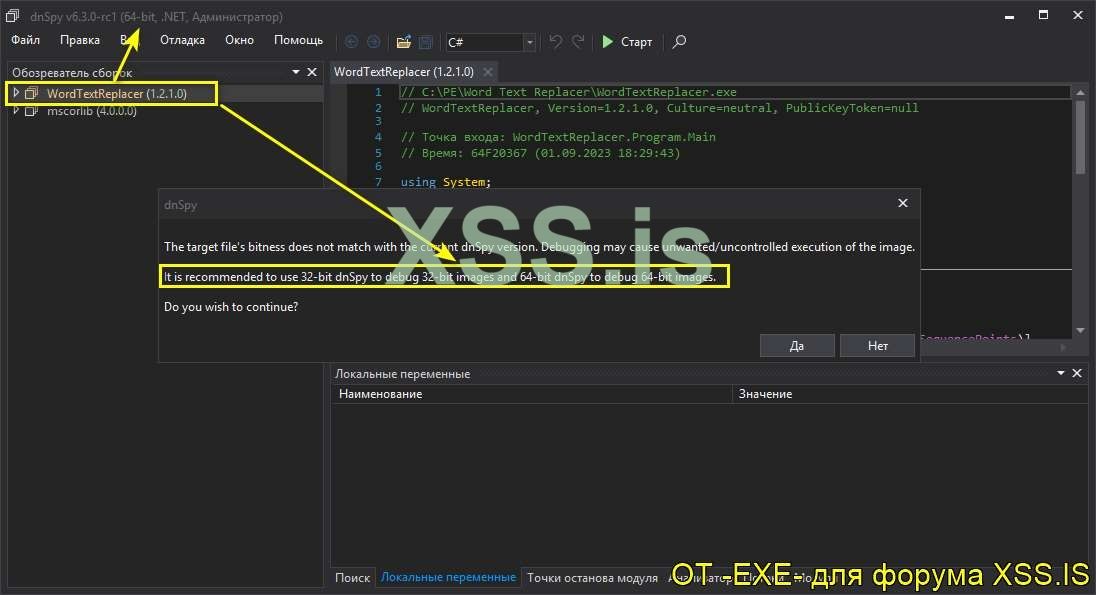Viewport: 1096px width, 595px height.
Task: Click the Время: 64F20367 comment line
Action: (540, 153)
